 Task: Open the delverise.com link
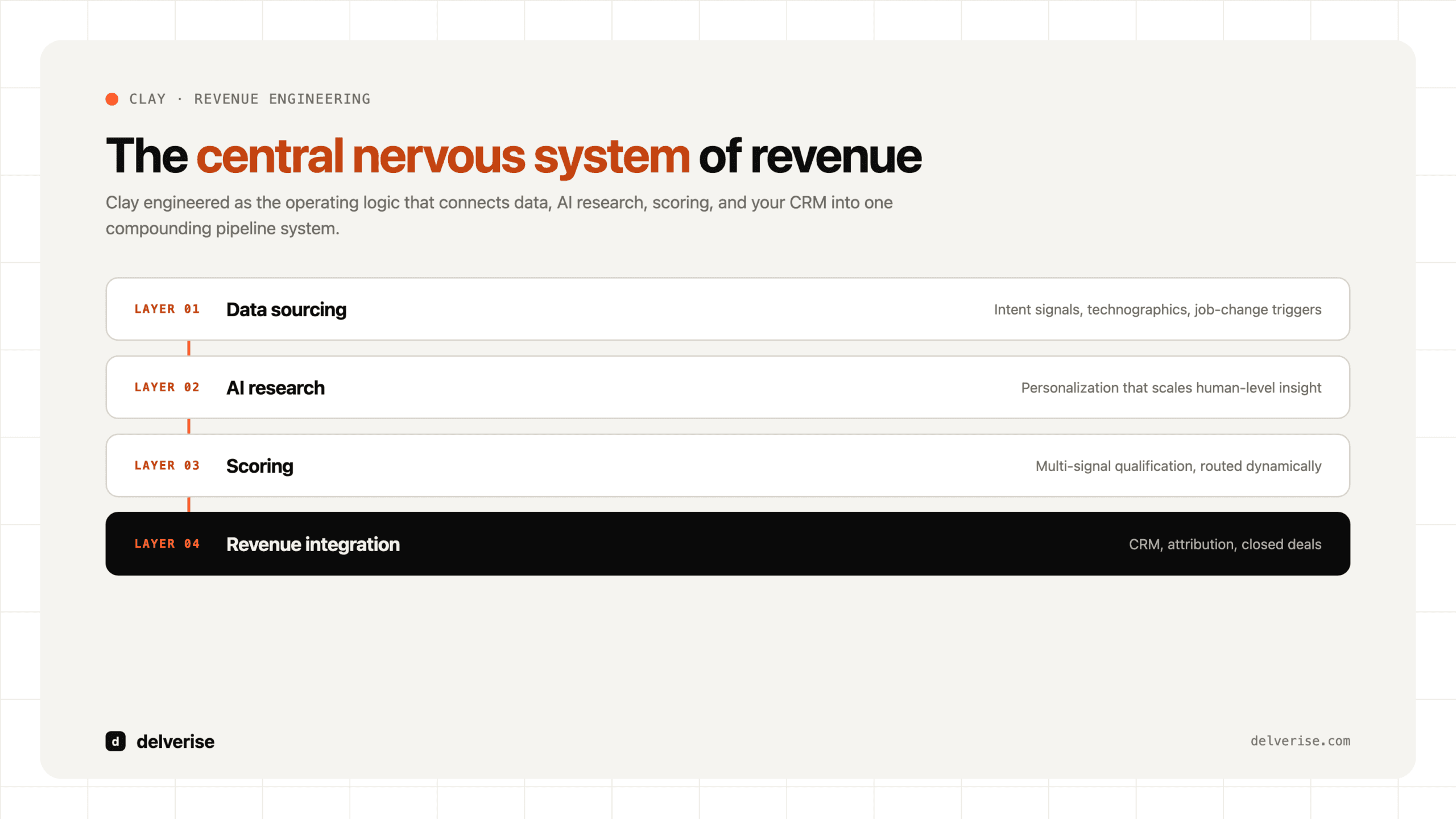tap(1300, 741)
